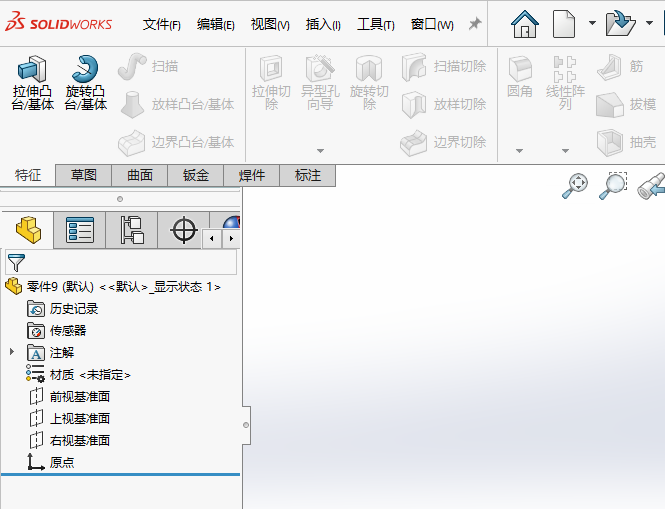Expand the Linear Pattern dropdown arrow

pyautogui.click(x=565, y=151)
